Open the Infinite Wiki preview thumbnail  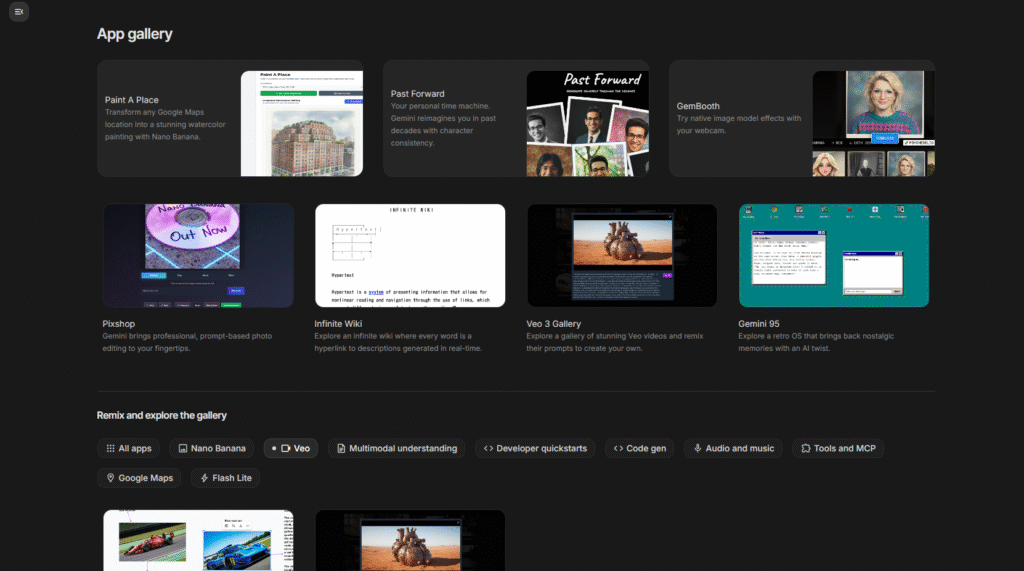pyautogui.click(x=410, y=255)
